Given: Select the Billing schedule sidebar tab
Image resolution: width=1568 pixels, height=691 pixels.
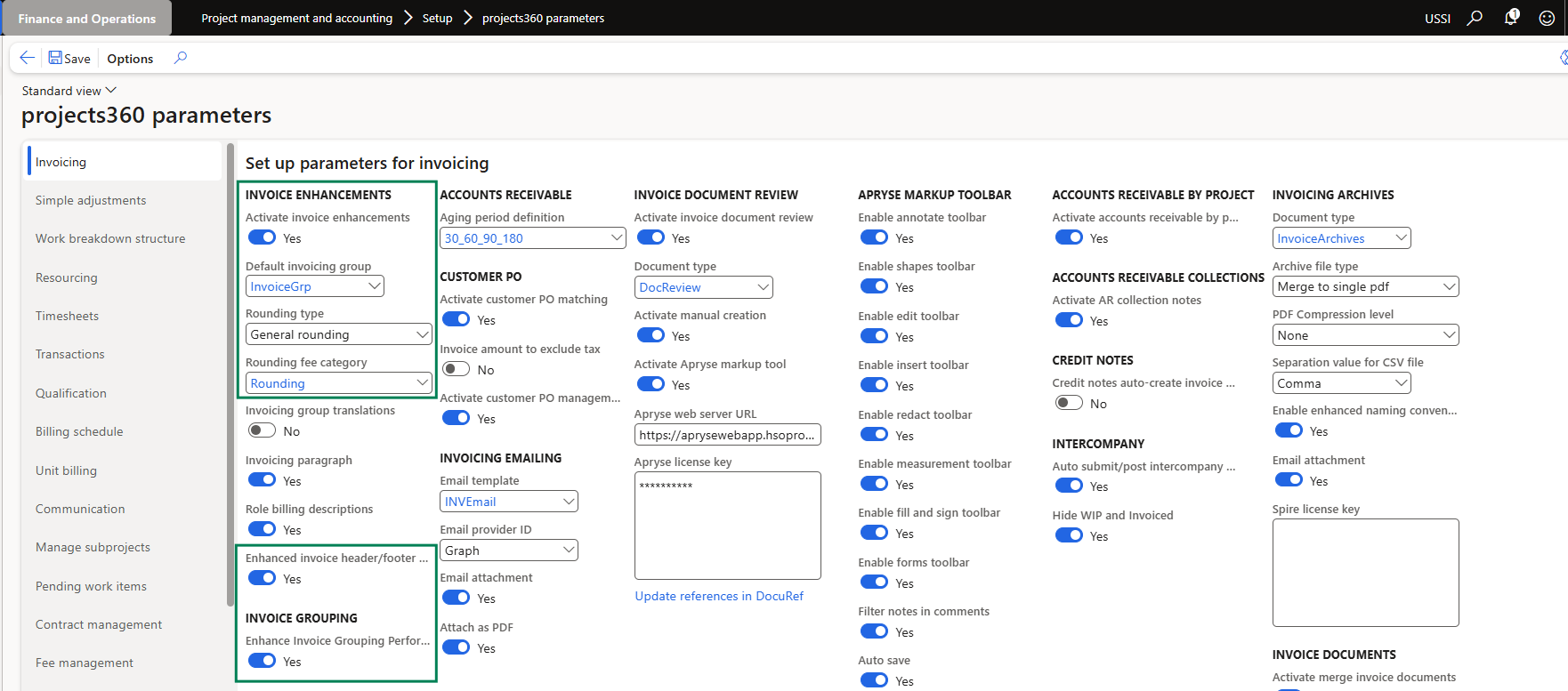Looking at the screenshot, I should 79,431.
